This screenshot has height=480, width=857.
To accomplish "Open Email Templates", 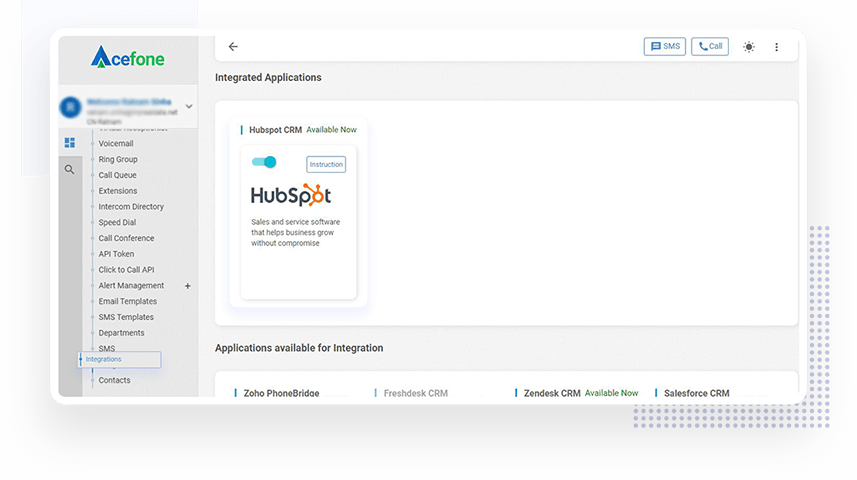I will click(x=127, y=301).
